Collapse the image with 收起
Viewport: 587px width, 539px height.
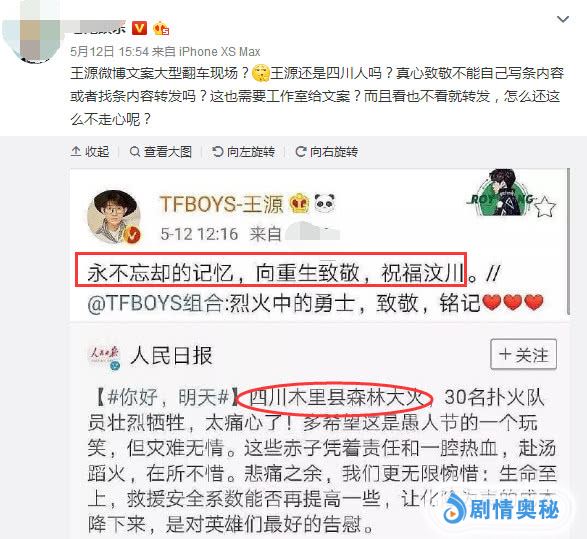[90, 152]
